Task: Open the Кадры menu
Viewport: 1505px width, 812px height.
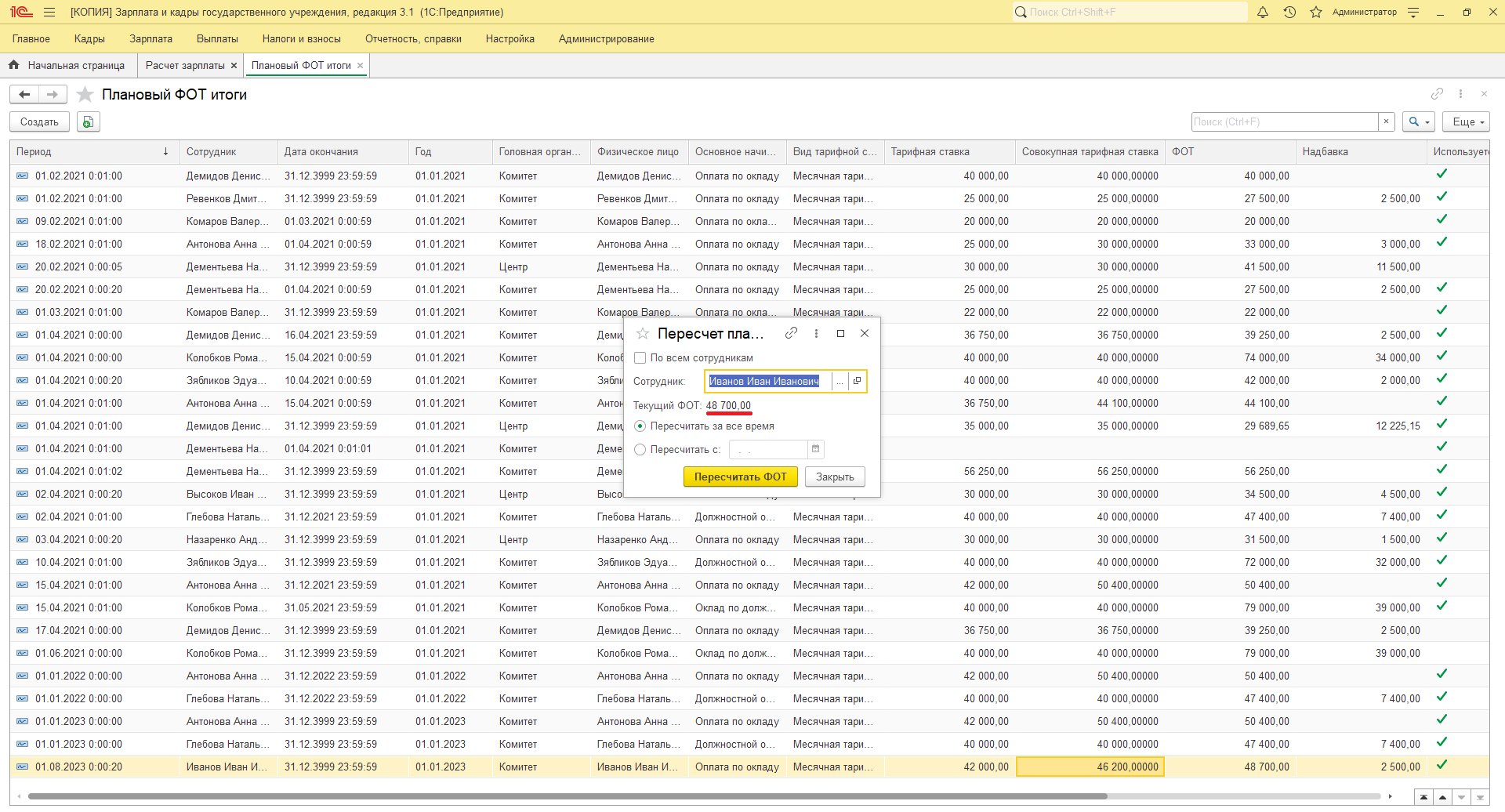Action: 89,38
